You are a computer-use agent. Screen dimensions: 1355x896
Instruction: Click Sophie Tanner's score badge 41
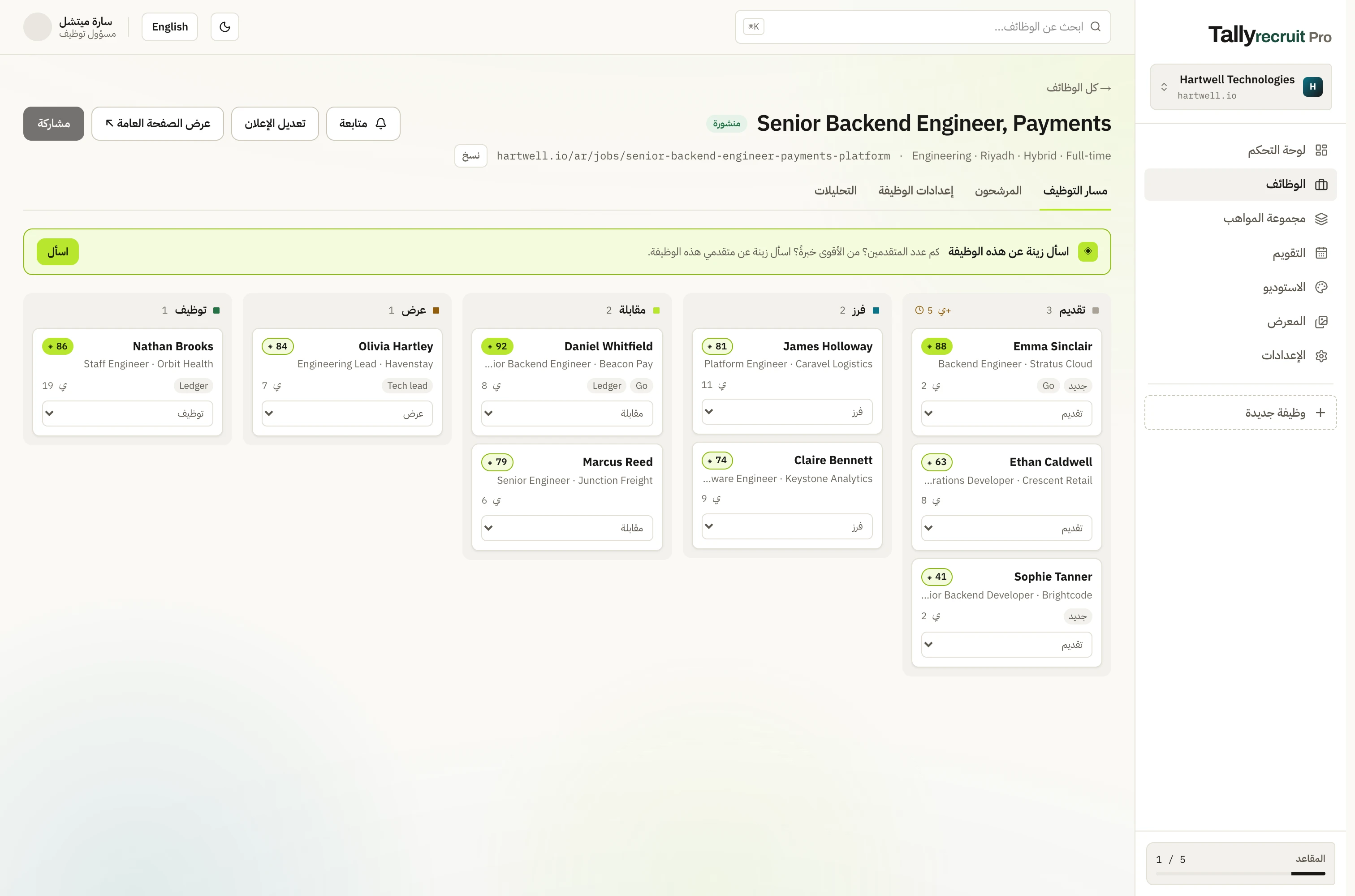click(x=936, y=577)
